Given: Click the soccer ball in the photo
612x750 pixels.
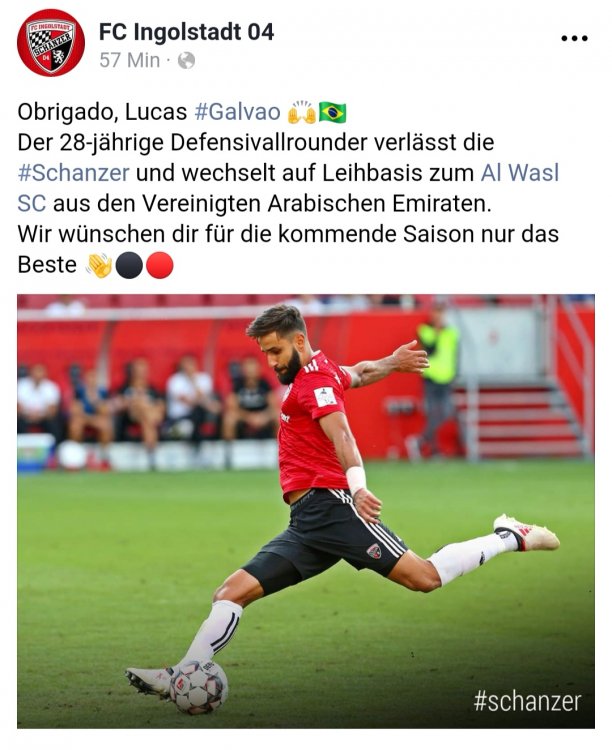Looking at the screenshot, I should click(199, 687).
